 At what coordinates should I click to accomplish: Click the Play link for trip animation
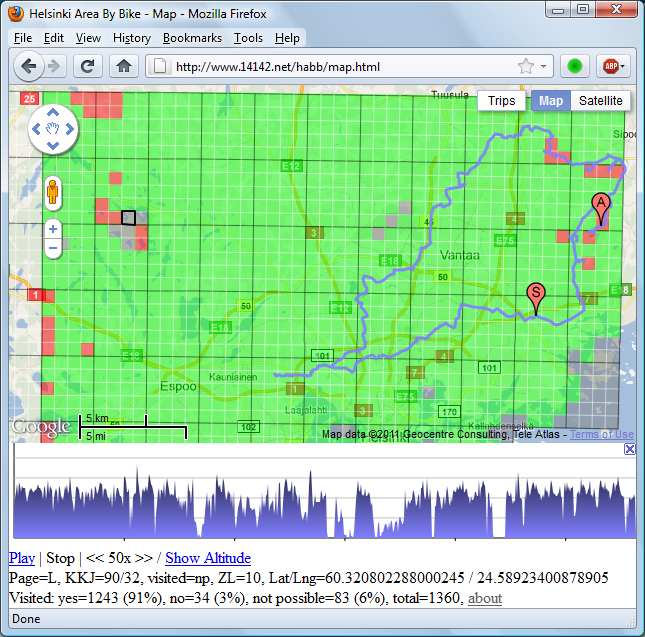[21, 558]
